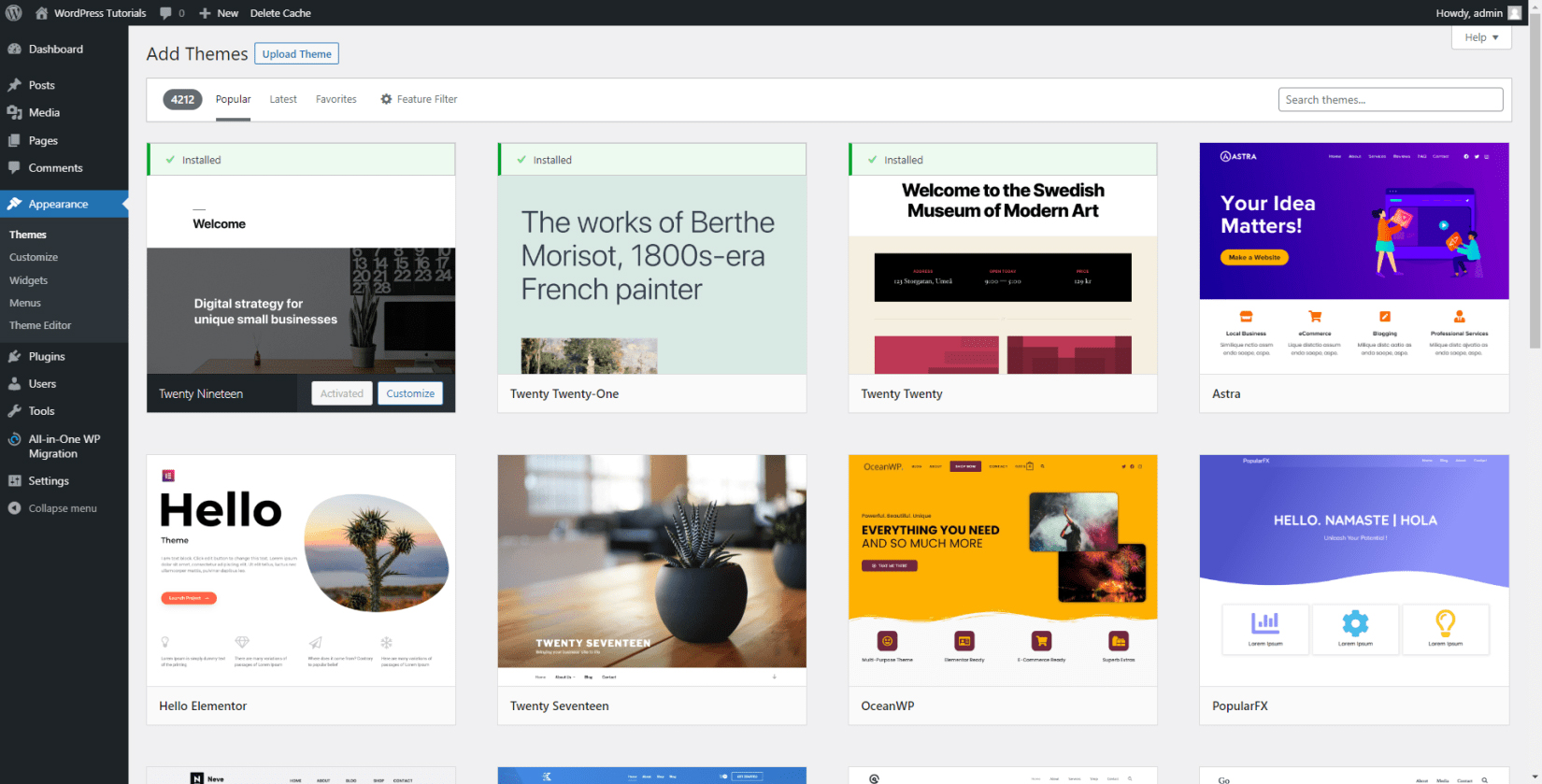The height and width of the screenshot is (784, 1542).
Task: Click the 4212 theme count badge
Action: (182, 99)
